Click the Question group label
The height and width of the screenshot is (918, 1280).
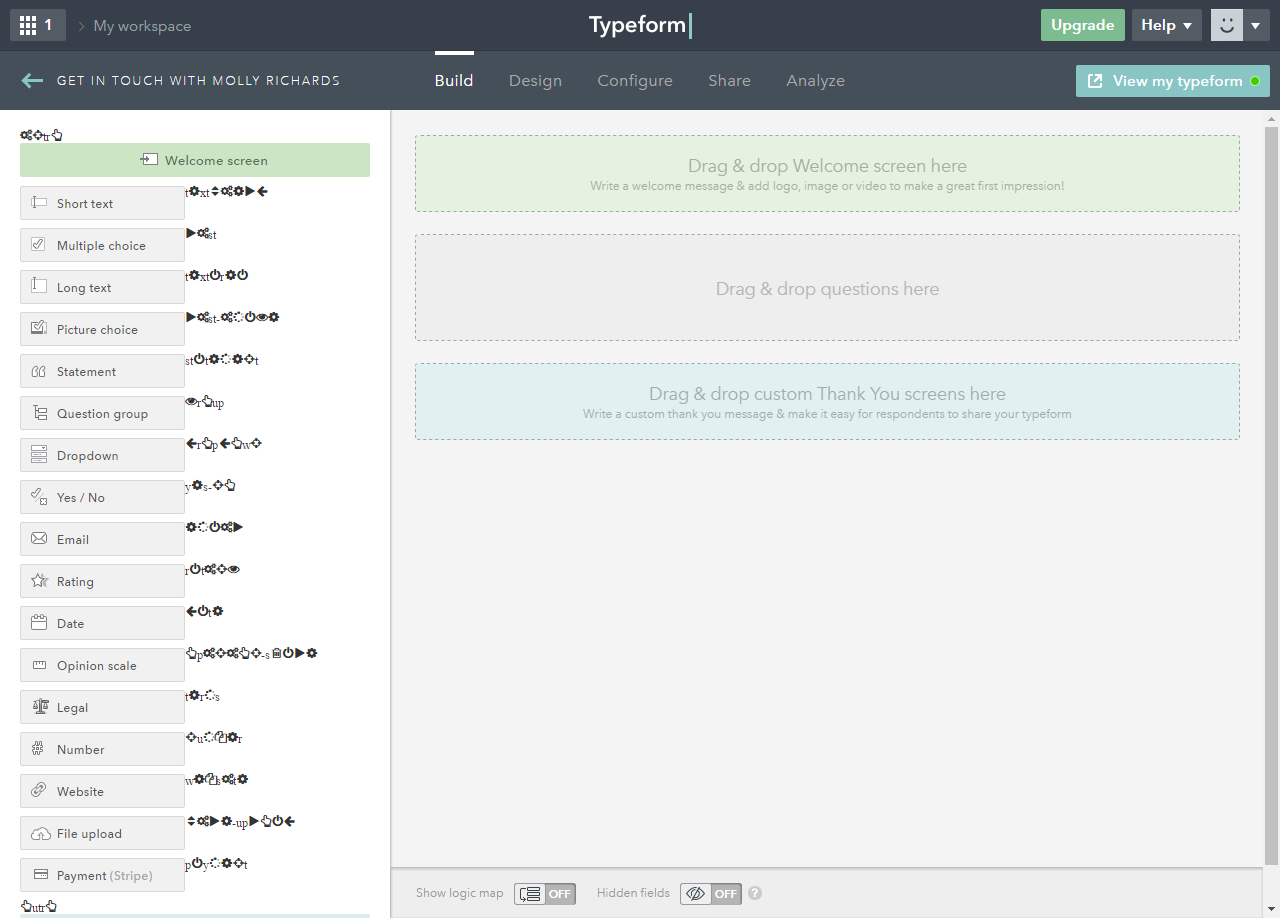102,413
